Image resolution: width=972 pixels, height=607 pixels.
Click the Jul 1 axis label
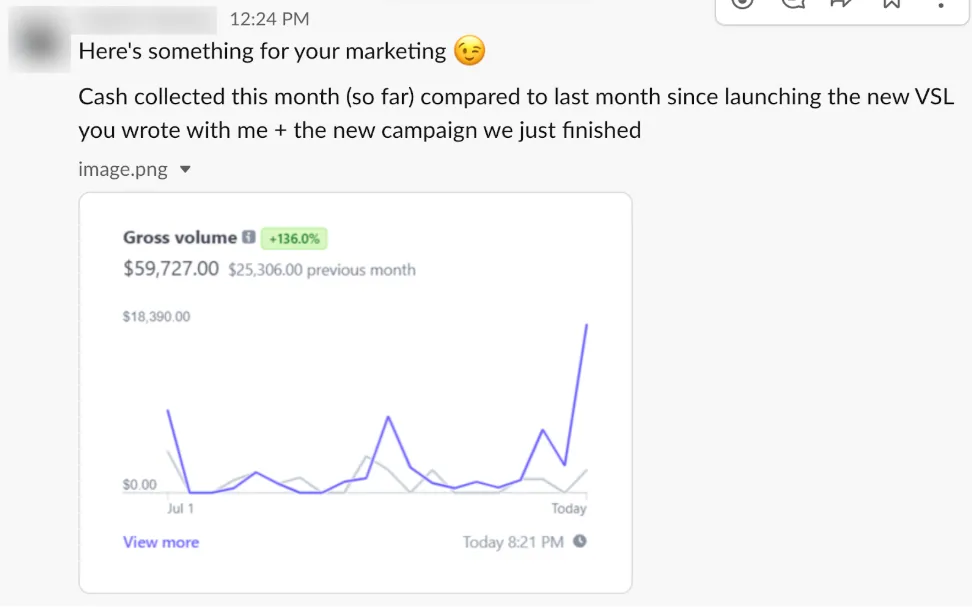point(180,508)
